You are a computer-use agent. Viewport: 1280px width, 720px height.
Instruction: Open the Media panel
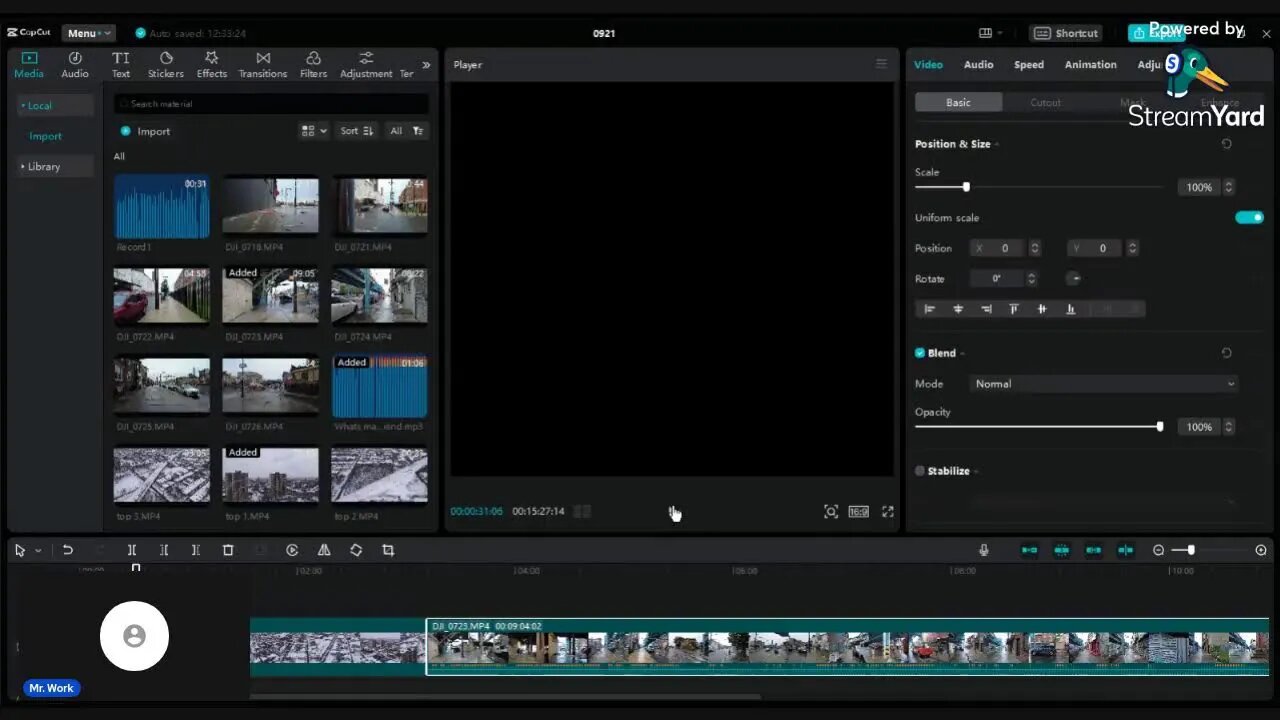[x=29, y=65]
